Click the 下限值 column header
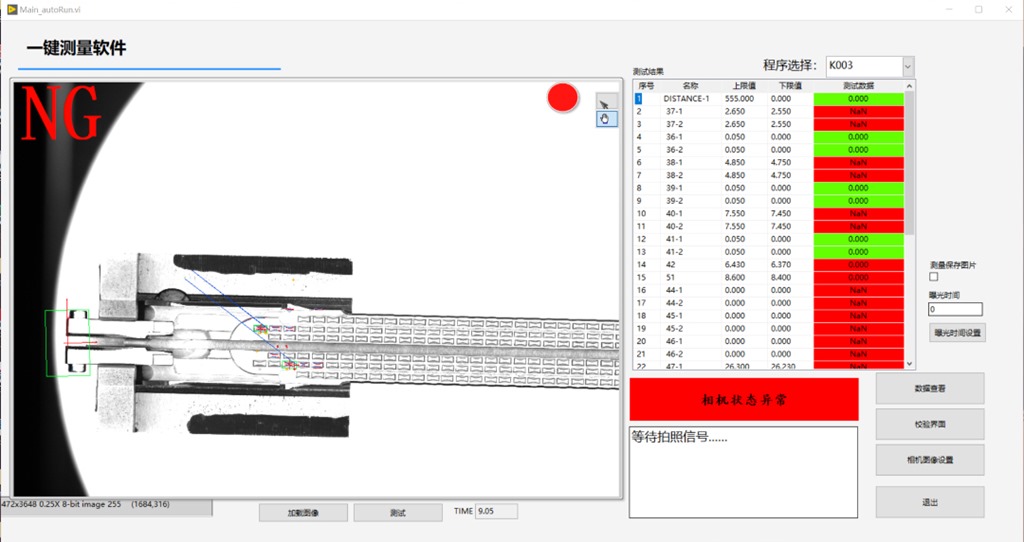Screen dimensions: 1024x542 [x=790, y=86]
